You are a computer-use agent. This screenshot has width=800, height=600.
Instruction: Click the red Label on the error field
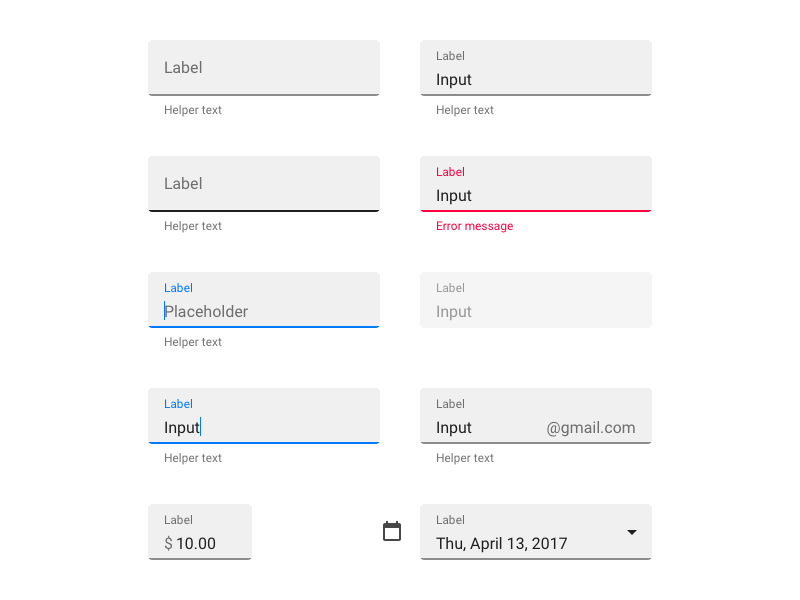click(x=450, y=172)
